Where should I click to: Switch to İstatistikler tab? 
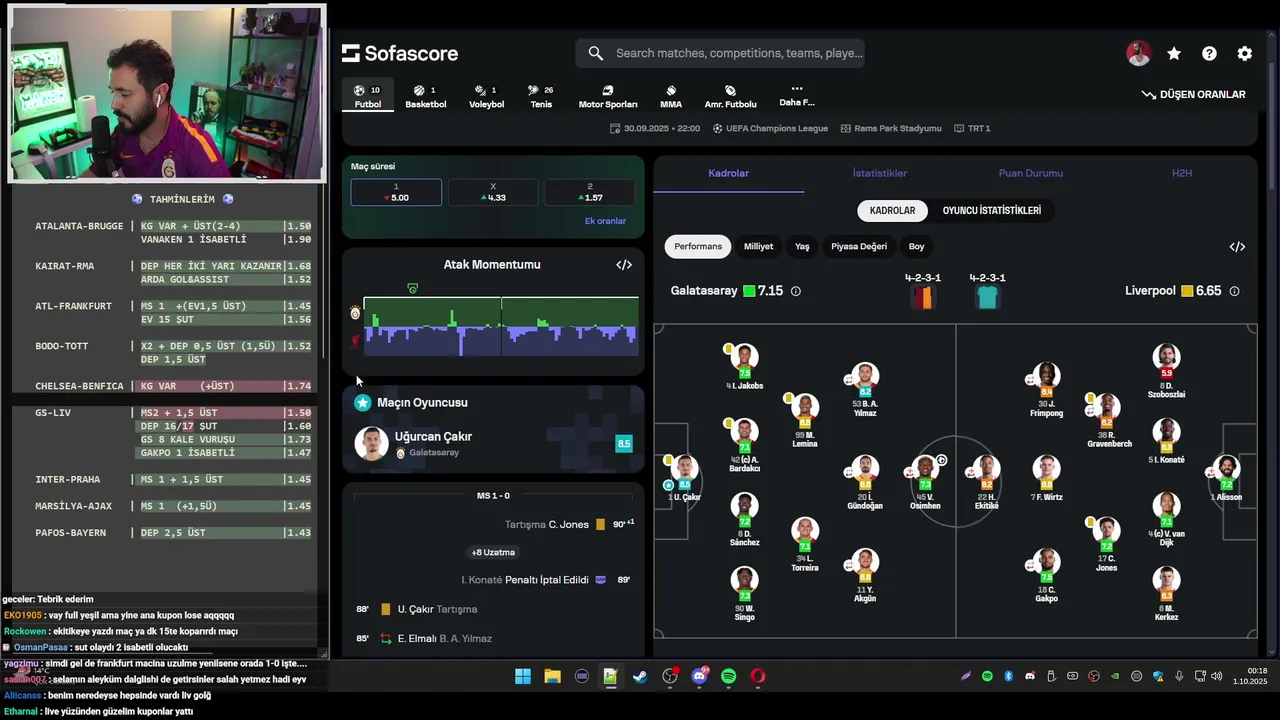(x=880, y=173)
